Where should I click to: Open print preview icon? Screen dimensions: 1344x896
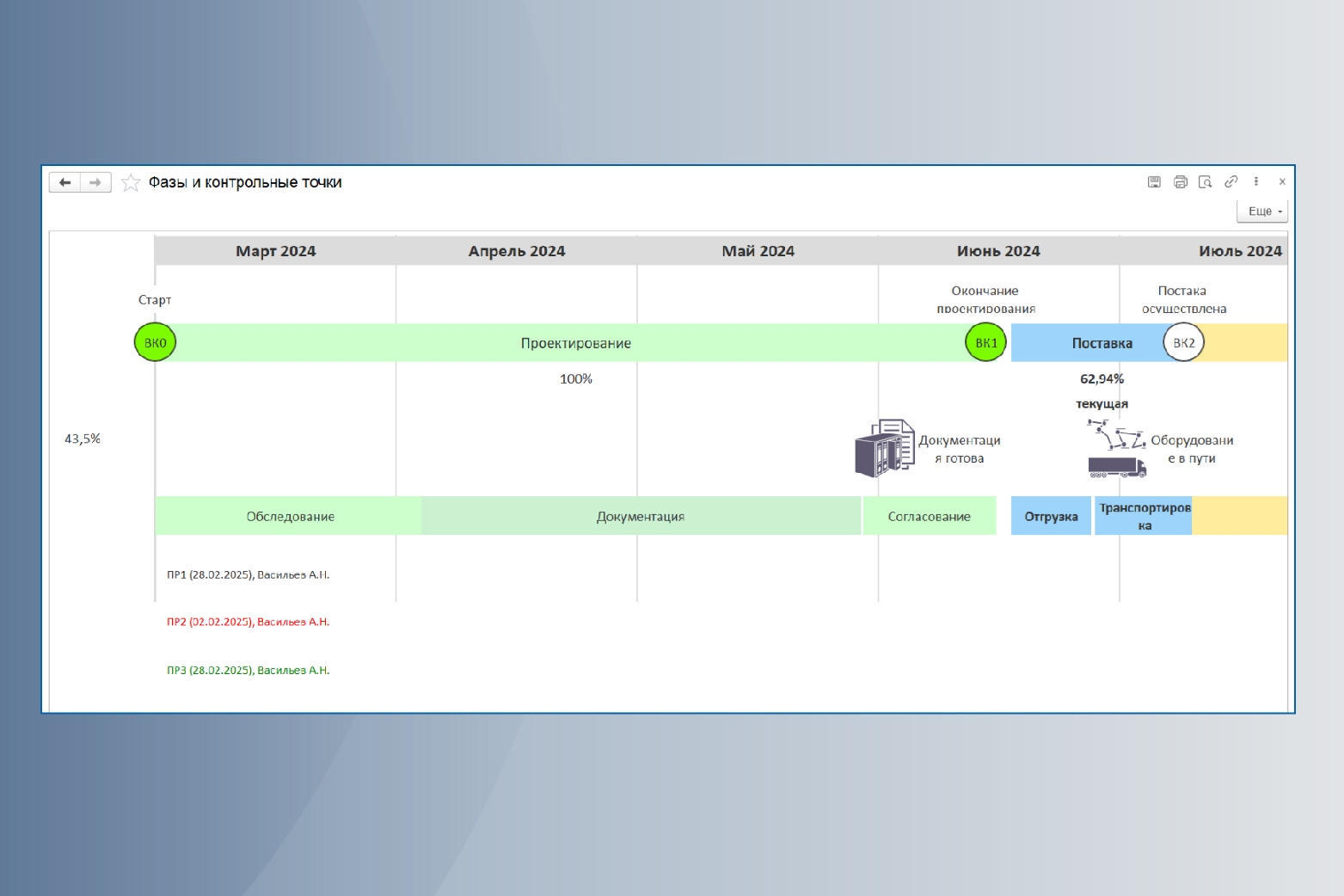[1205, 181]
